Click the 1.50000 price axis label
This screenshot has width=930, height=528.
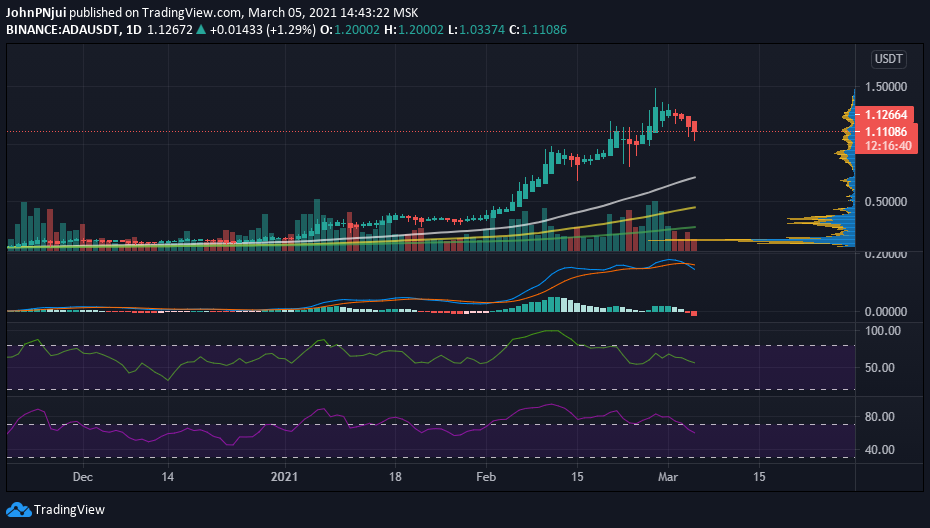[x=886, y=87]
